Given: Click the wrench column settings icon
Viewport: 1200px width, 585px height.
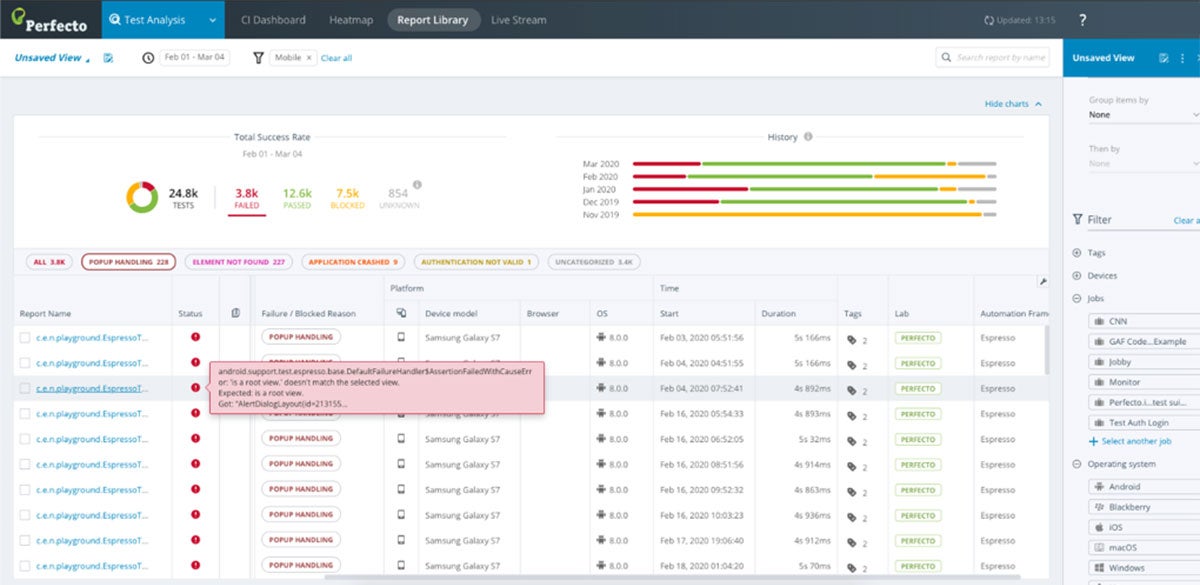Looking at the screenshot, I should coord(1043,283).
